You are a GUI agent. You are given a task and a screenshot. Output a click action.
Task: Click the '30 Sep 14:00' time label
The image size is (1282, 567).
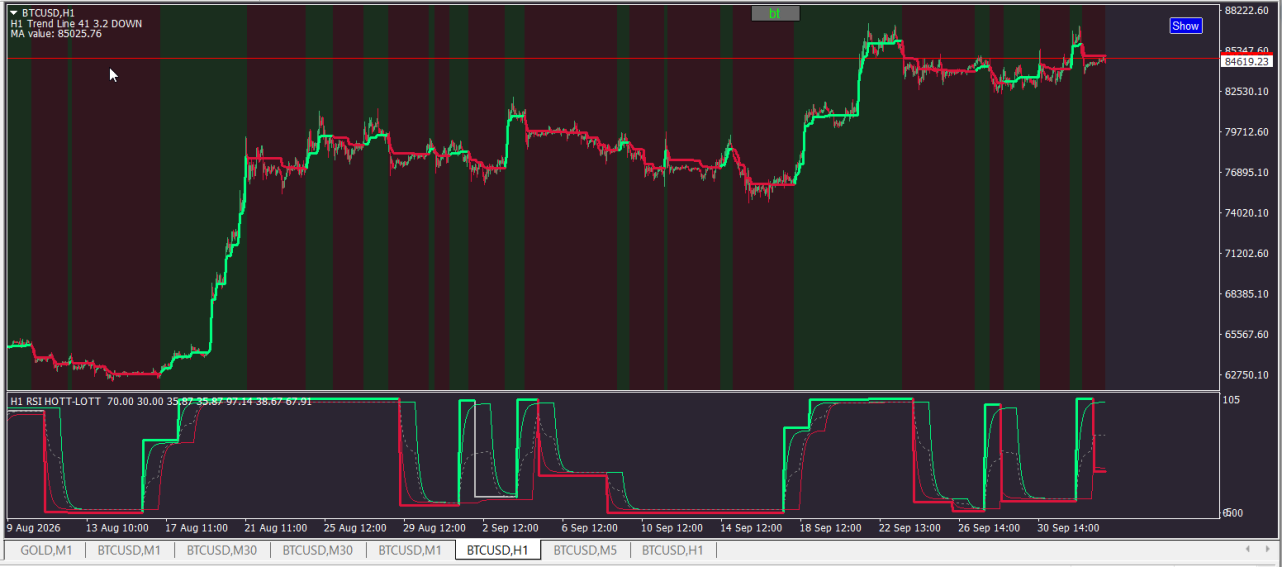(x=1067, y=527)
